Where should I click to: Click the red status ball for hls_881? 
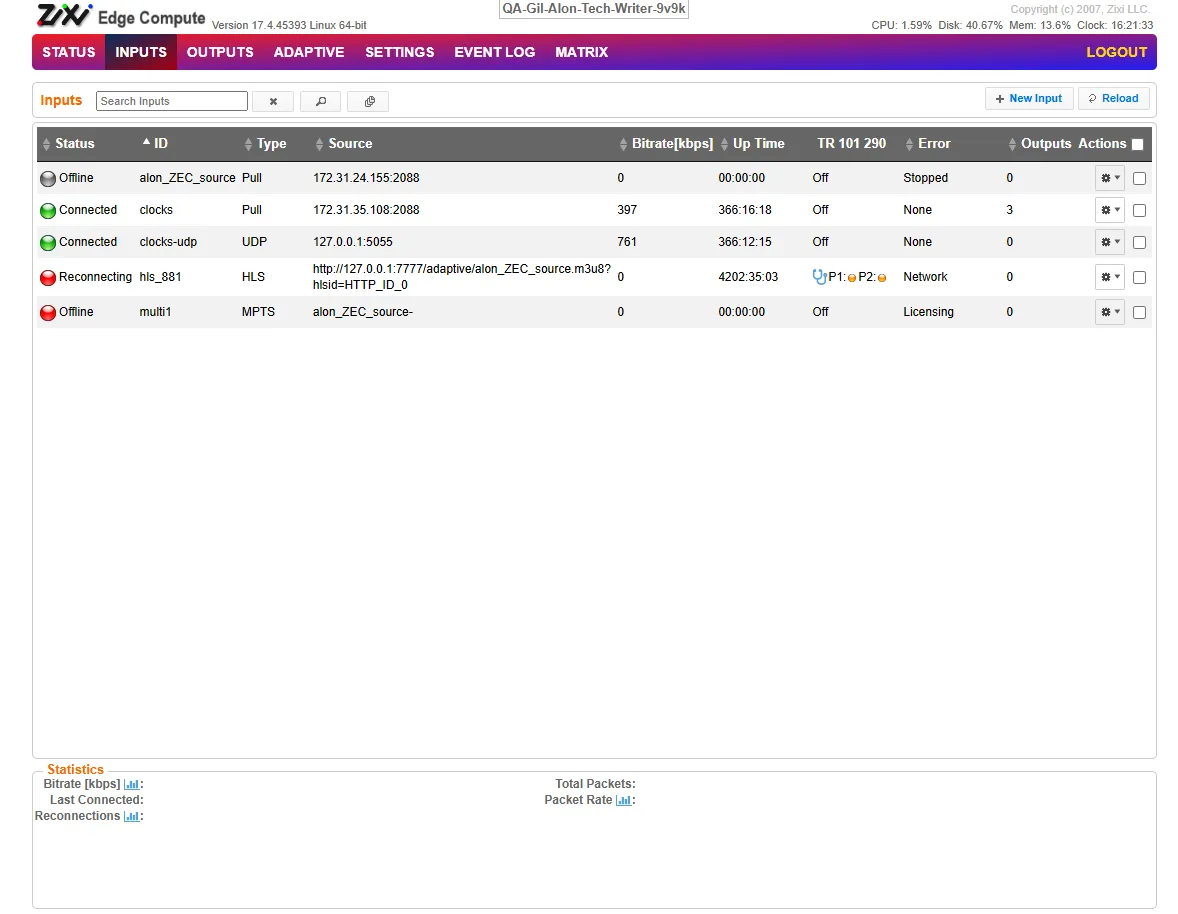coord(48,278)
